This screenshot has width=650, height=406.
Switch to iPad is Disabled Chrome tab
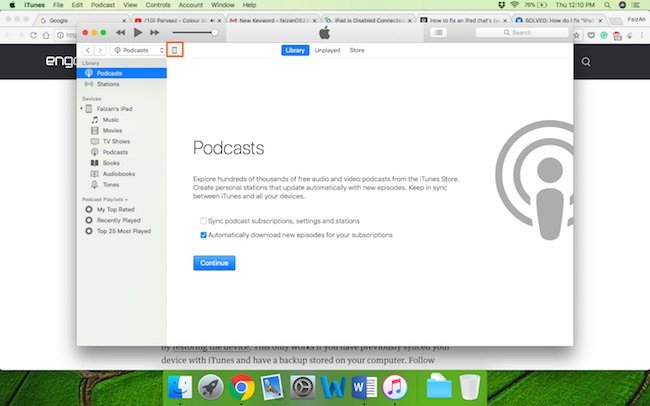click(368, 20)
